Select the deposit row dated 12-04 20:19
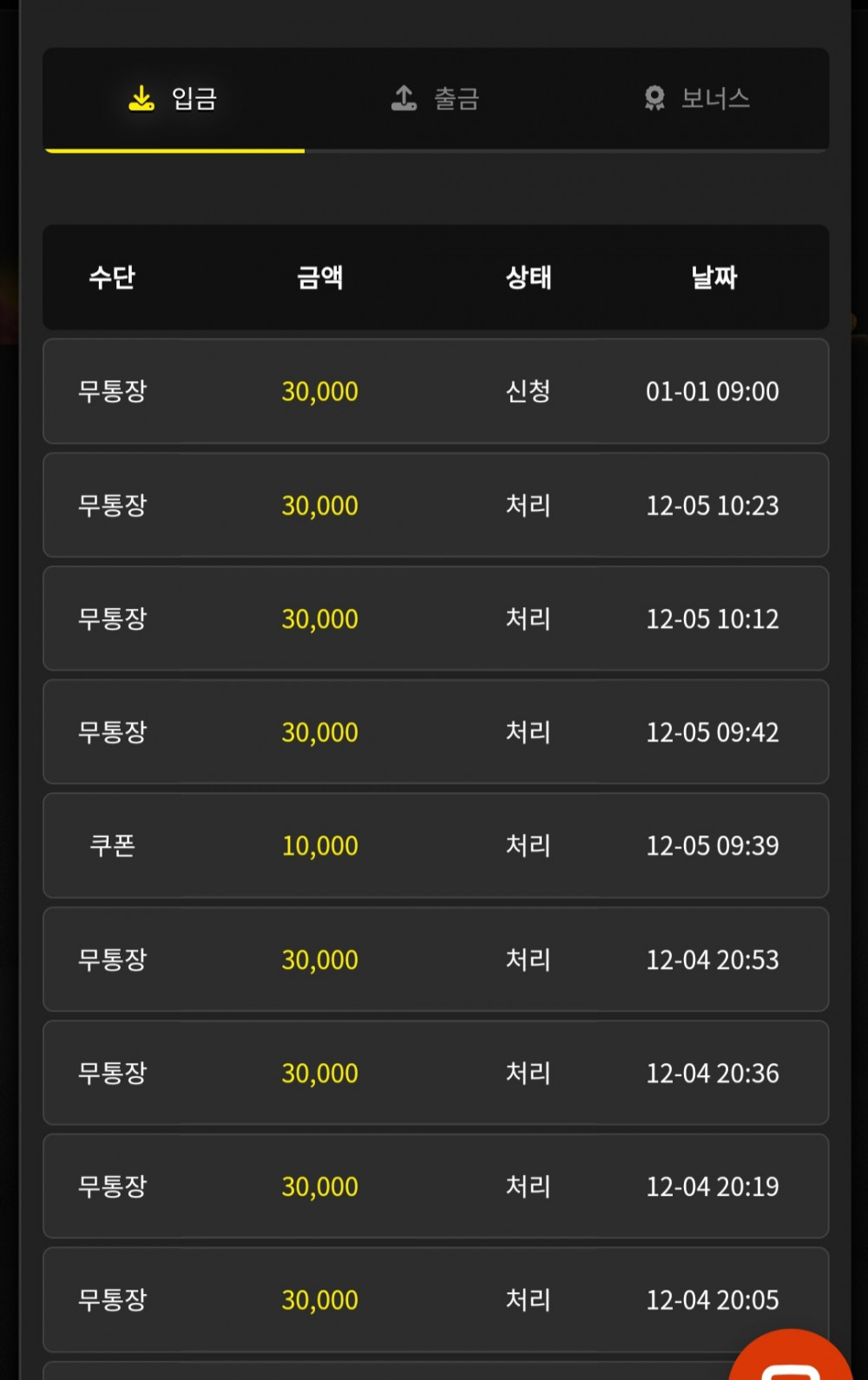The width and height of the screenshot is (868, 1380). (436, 1186)
